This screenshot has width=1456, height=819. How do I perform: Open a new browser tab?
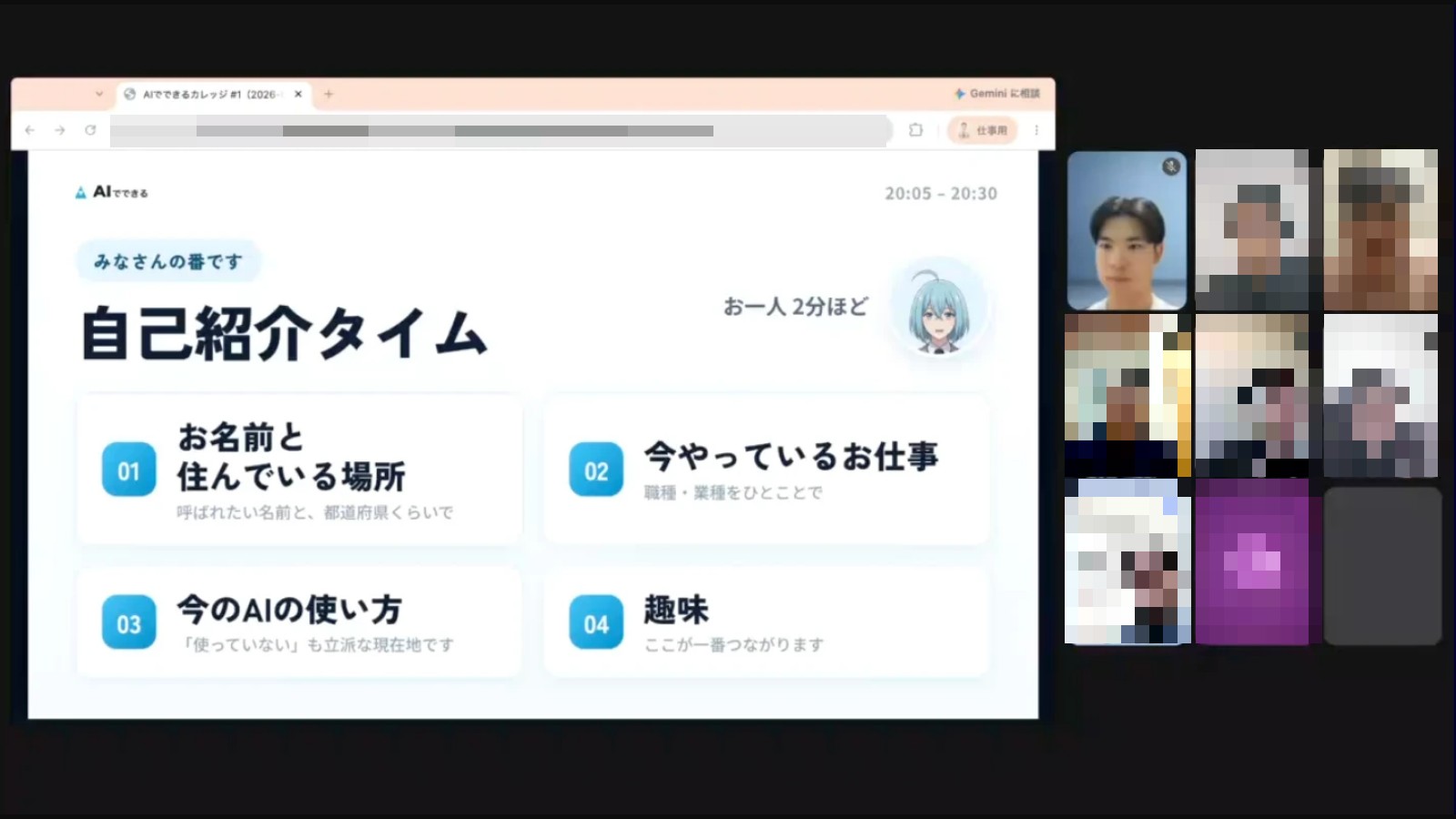(x=329, y=94)
